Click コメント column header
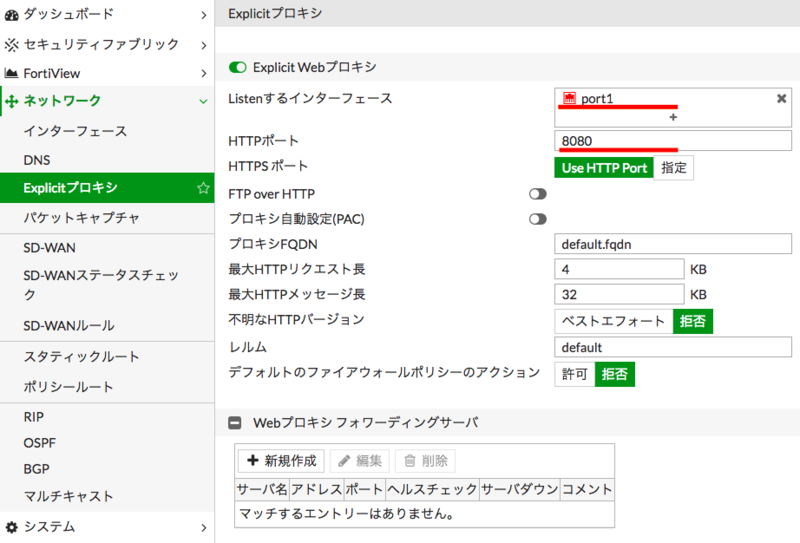Screen dimensions: 800x543 click(x=587, y=489)
